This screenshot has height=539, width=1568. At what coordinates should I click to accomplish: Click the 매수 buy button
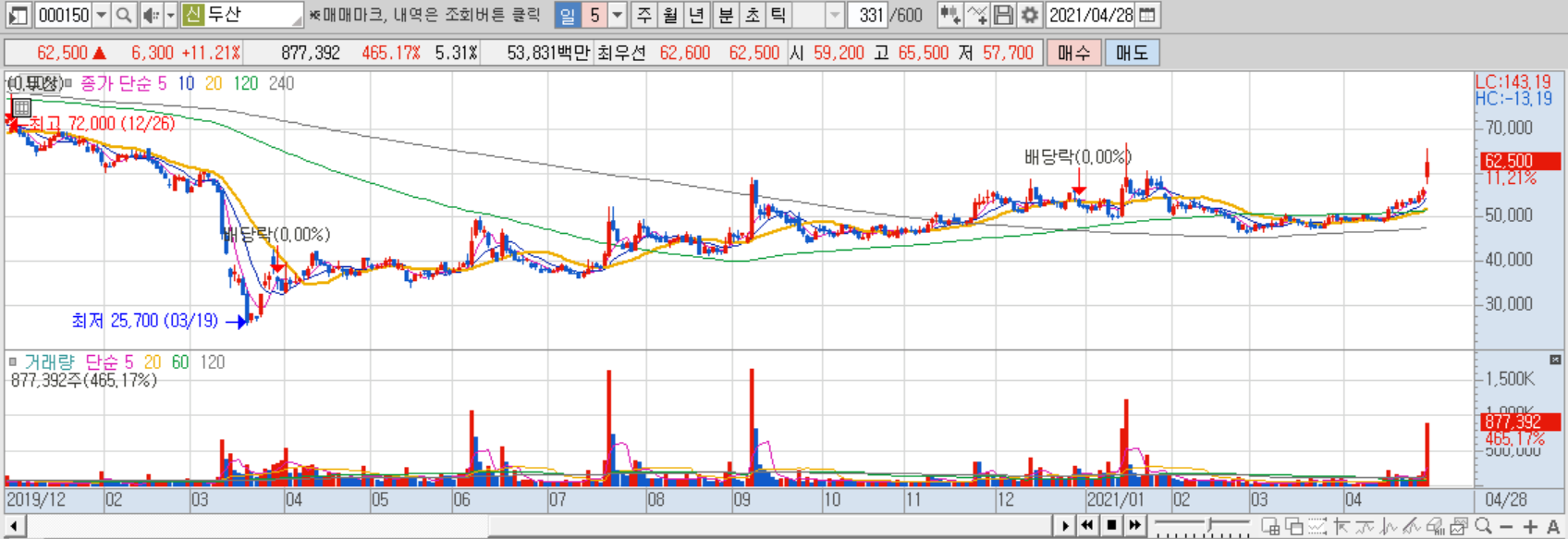[x=1073, y=53]
